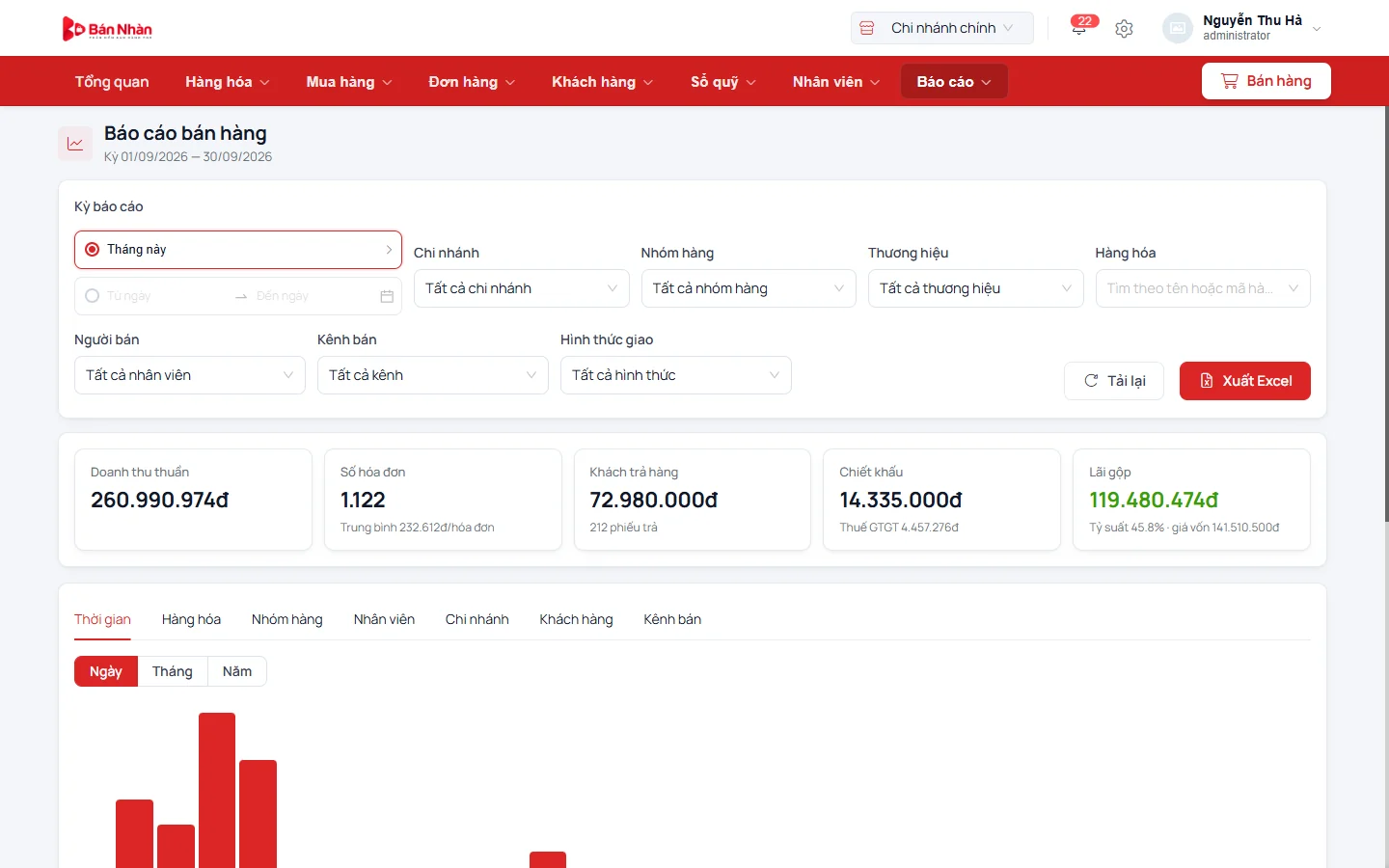Click the Bán Nhàn logo
The image size is (1389, 868).
[107, 29]
